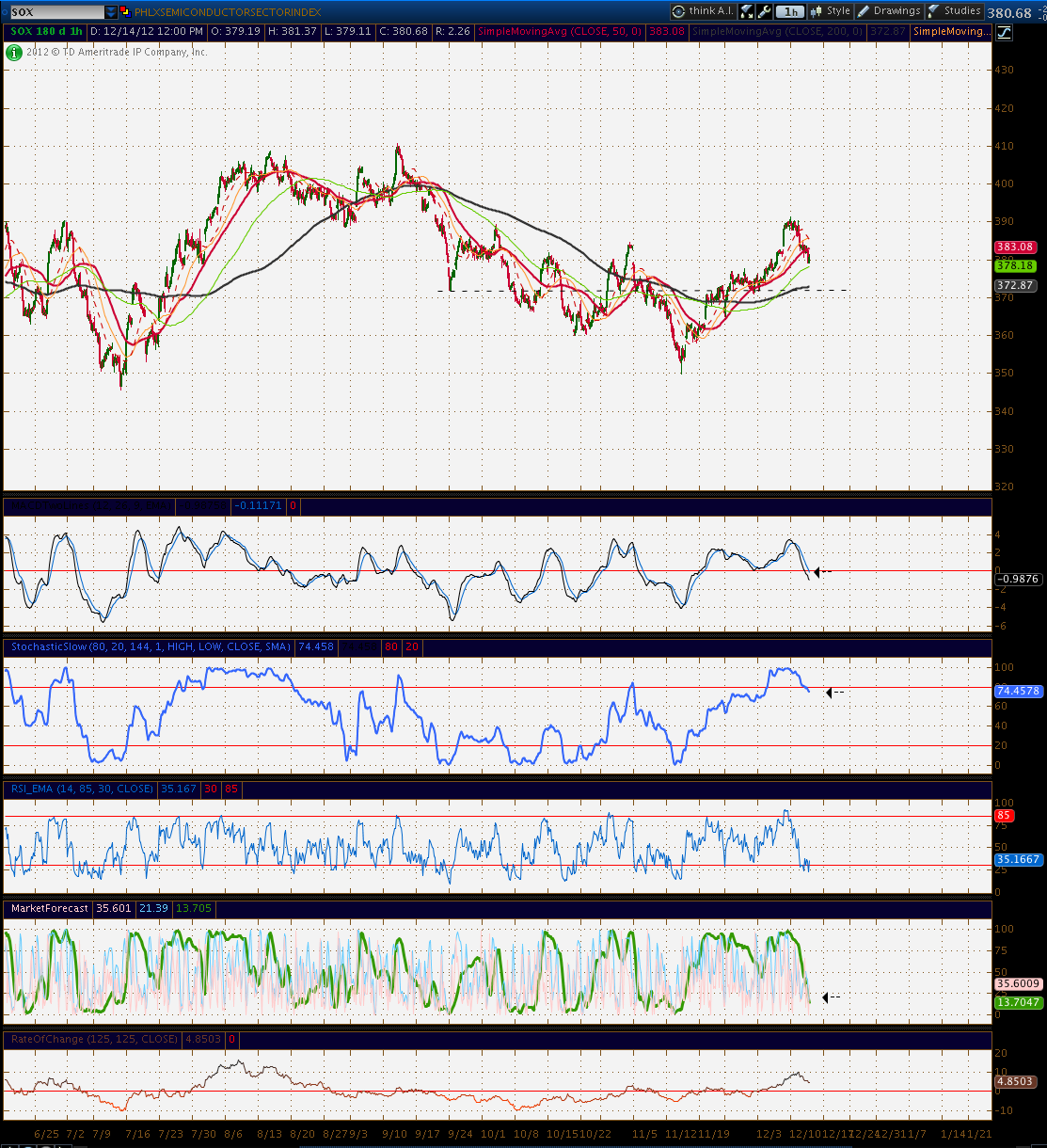Viewport: 1047px width, 1148px height.
Task: Click the green info icon
Action: pos(14,52)
